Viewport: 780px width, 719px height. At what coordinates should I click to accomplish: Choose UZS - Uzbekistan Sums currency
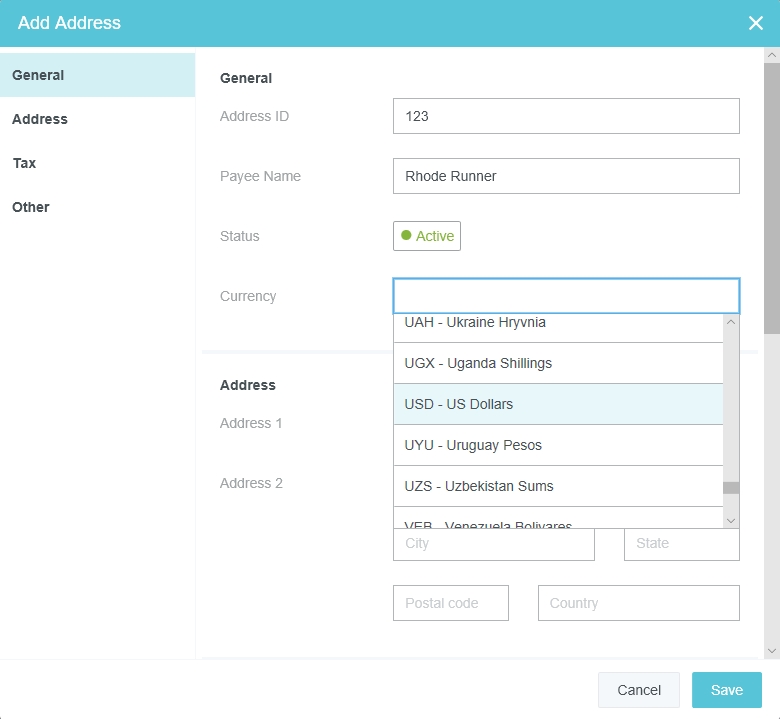558,486
